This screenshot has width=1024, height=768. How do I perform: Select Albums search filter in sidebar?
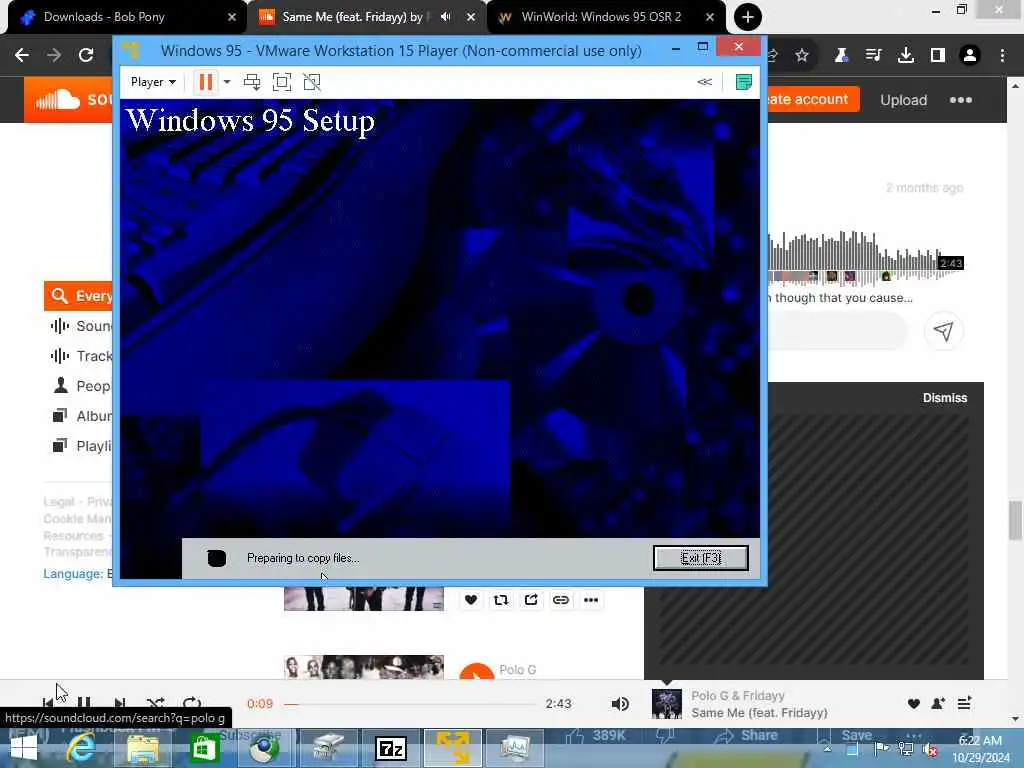(81, 416)
